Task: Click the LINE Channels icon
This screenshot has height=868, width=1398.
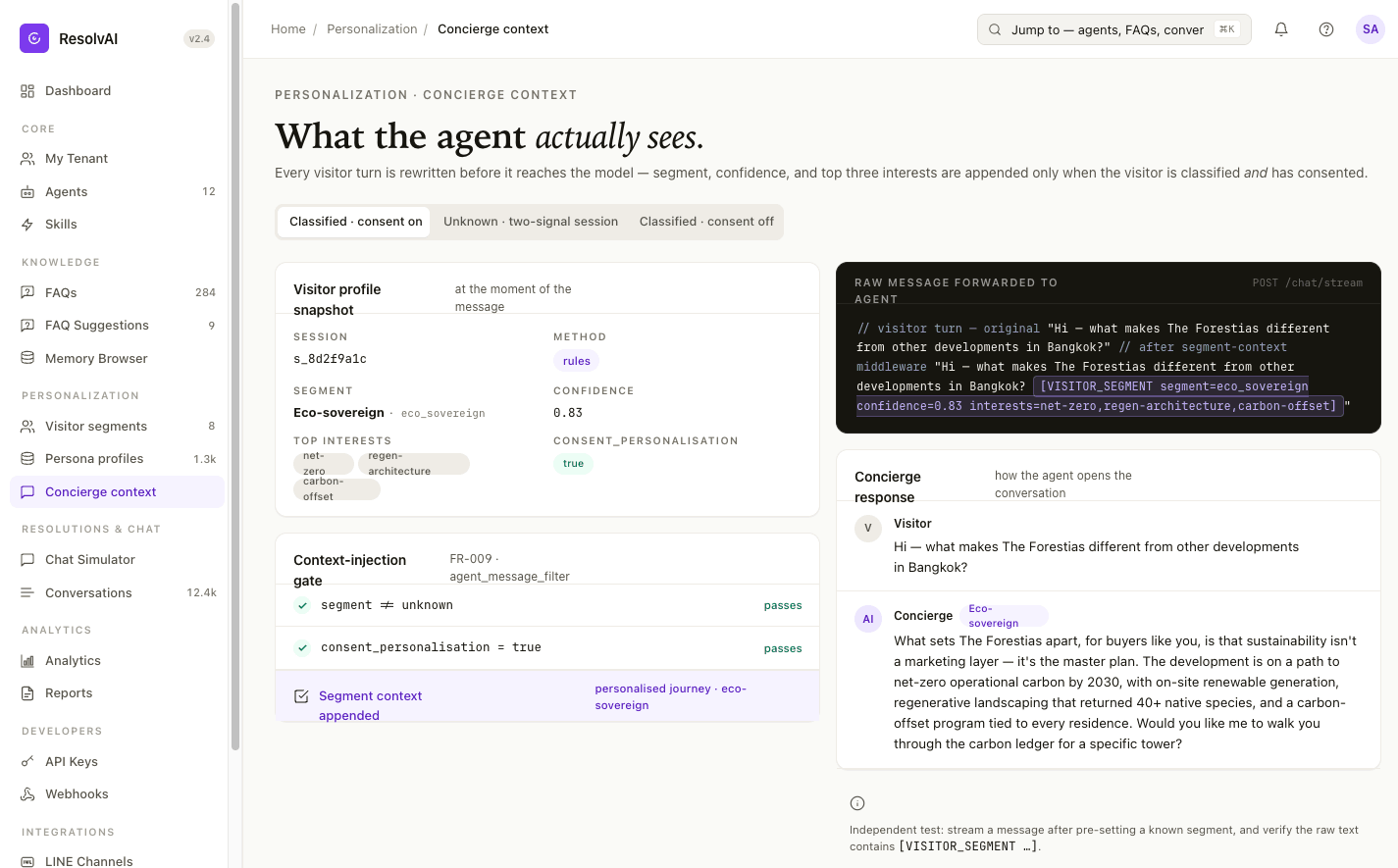Action: click(x=27, y=861)
